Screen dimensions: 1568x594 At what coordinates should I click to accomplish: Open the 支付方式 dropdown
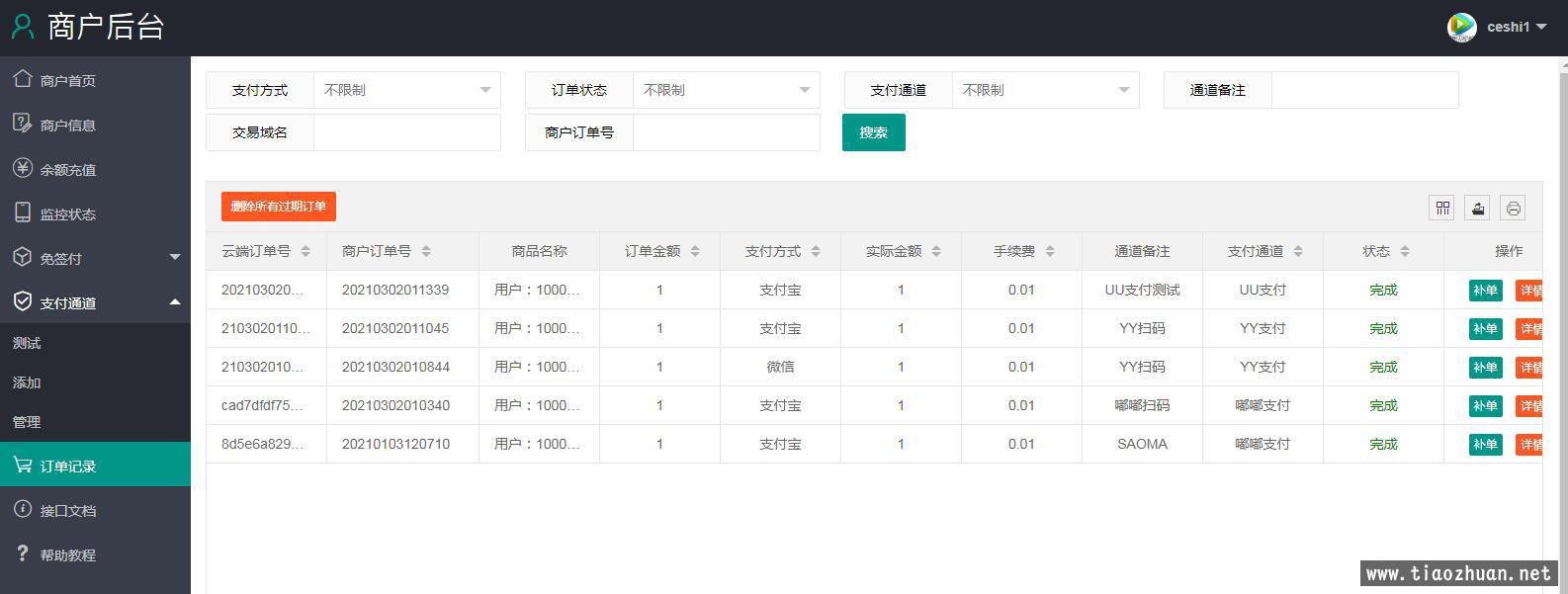(x=406, y=90)
